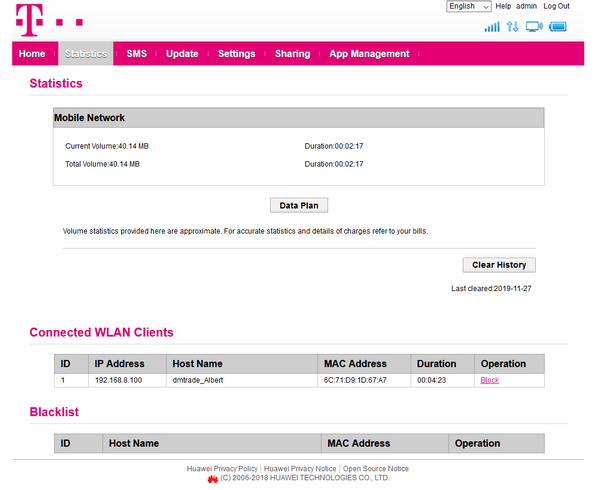
Task: Open the App Management tab
Action: click(369, 54)
